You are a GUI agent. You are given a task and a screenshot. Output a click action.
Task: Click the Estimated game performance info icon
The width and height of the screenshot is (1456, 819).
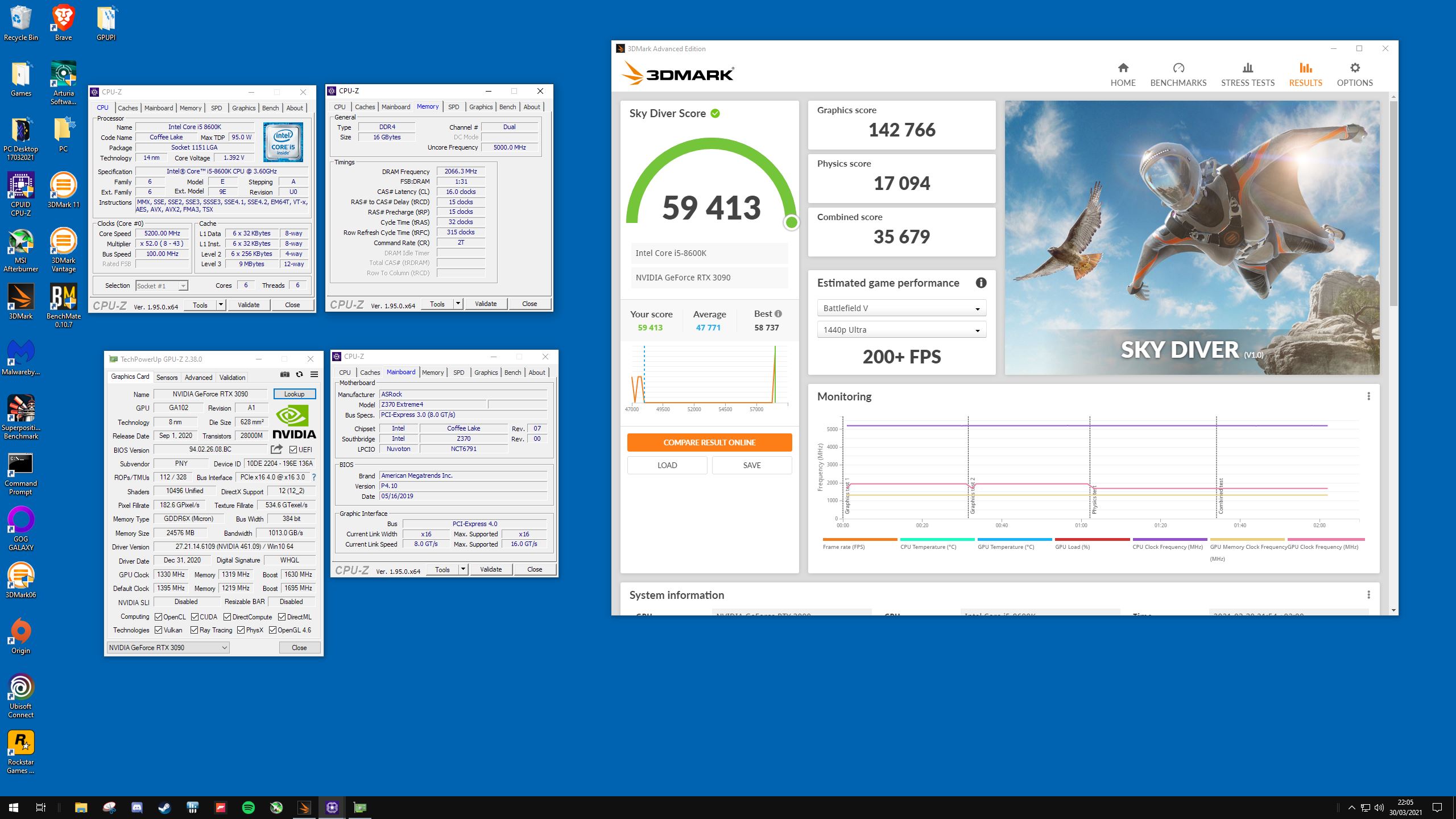(x=981, y=283)
